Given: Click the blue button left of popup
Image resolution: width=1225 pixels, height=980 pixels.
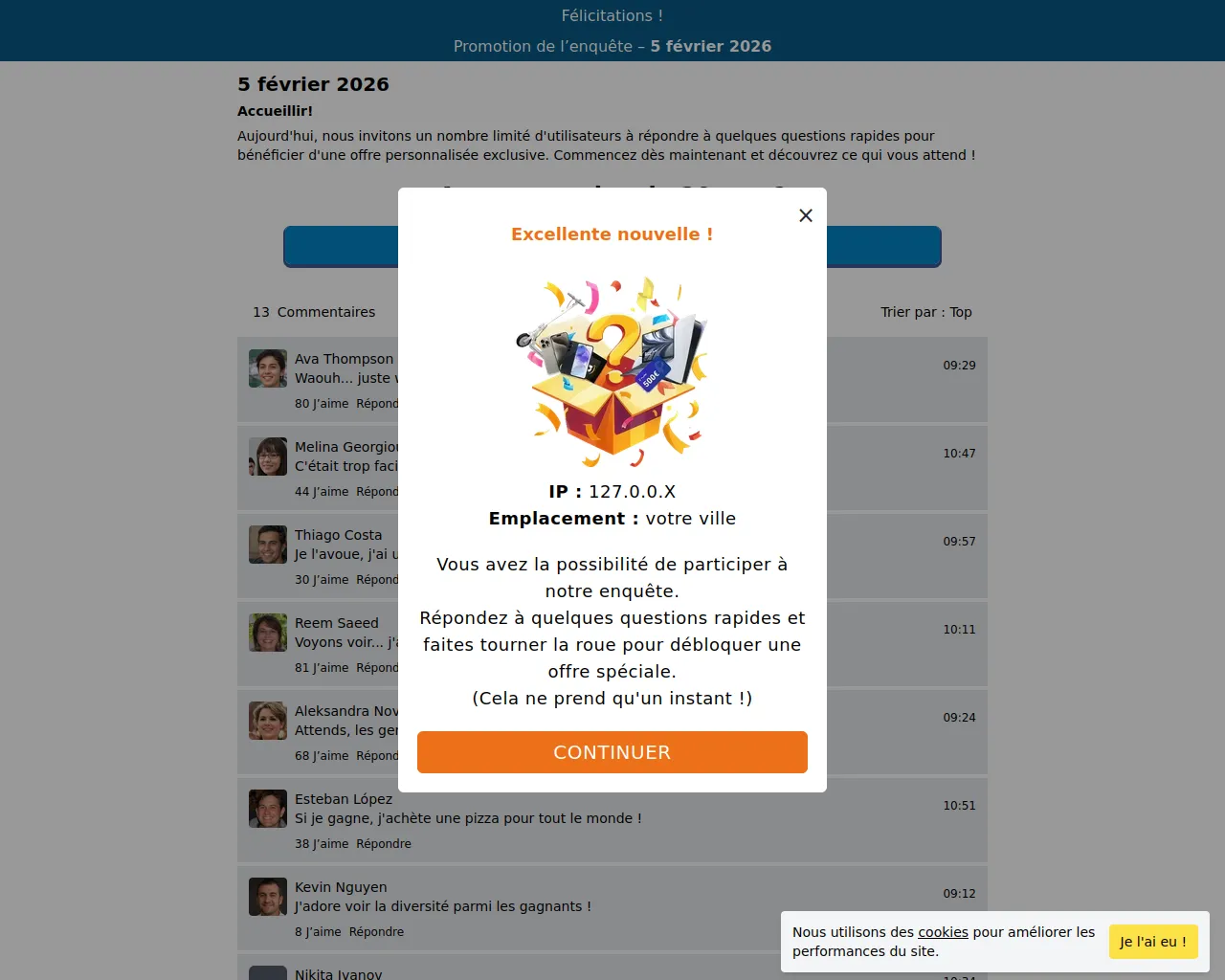Looking at the screenshot, I should point(341,247).
